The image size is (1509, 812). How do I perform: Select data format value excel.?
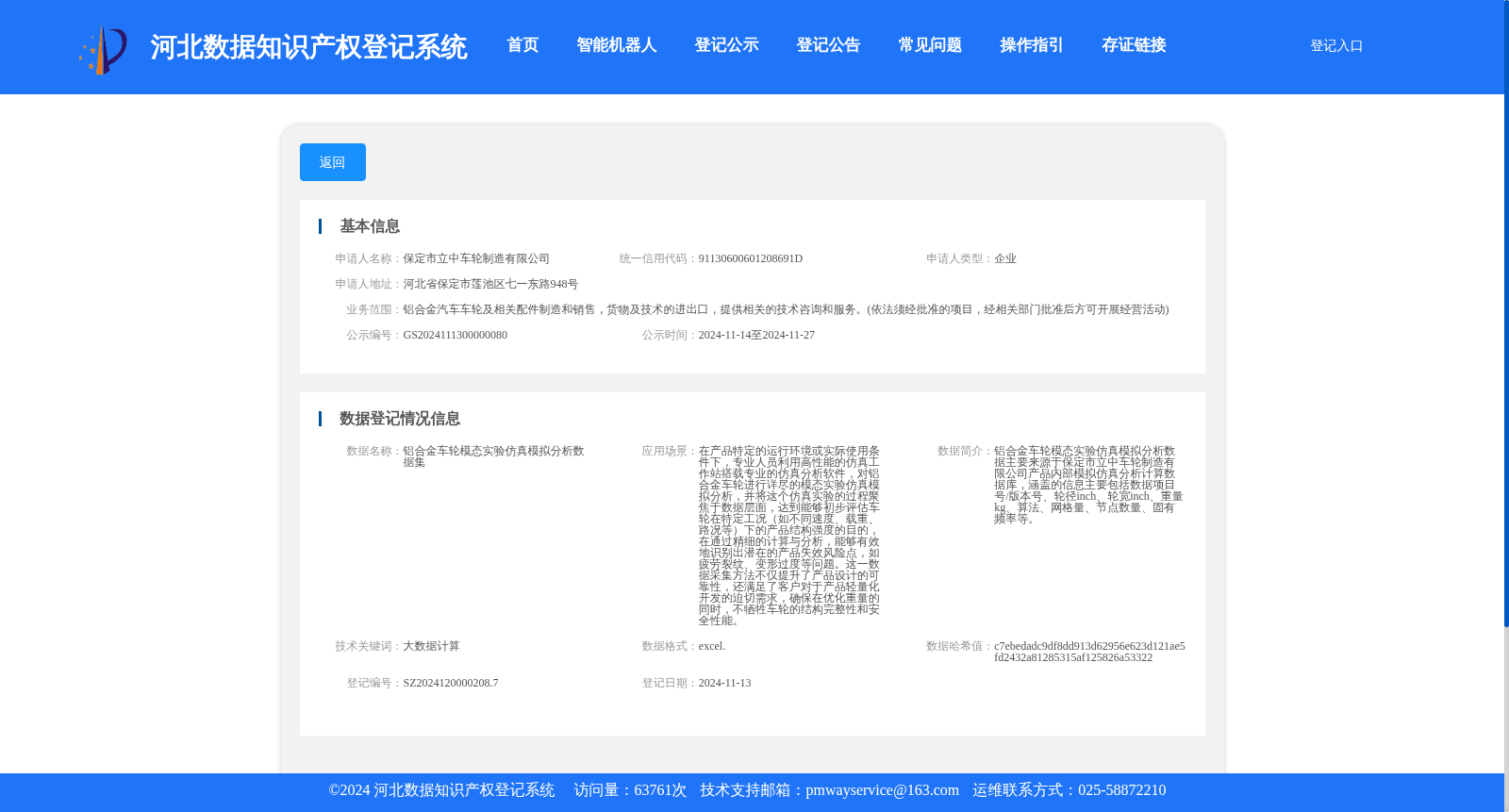pos(712,646)
